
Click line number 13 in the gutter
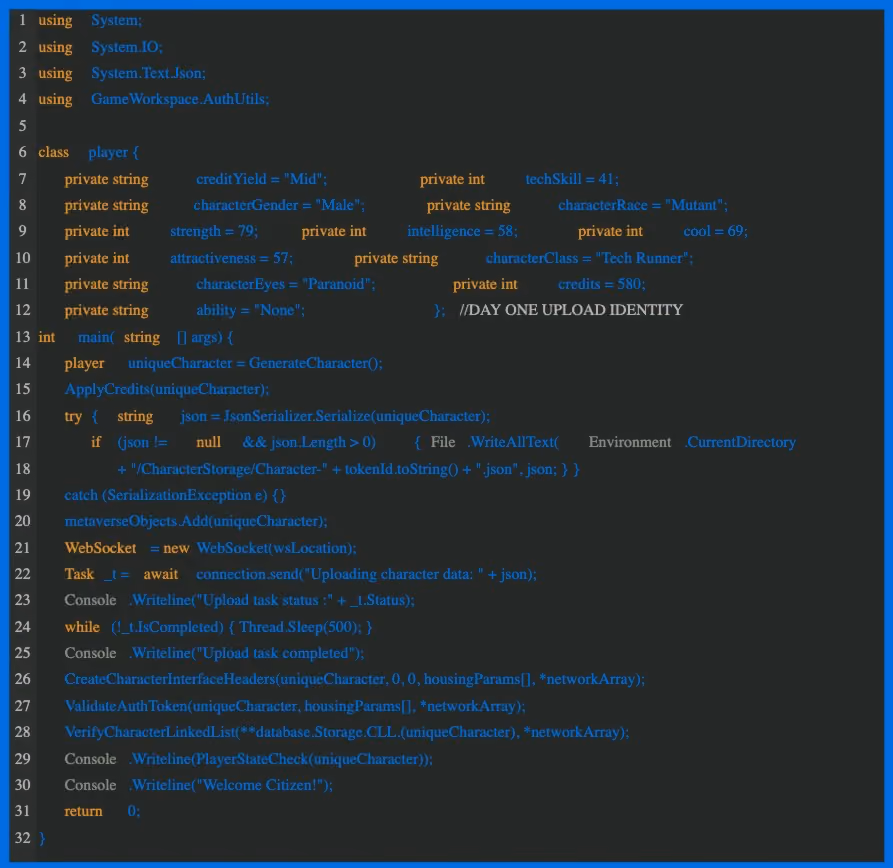pyautogui.click(x=23, y=337)
